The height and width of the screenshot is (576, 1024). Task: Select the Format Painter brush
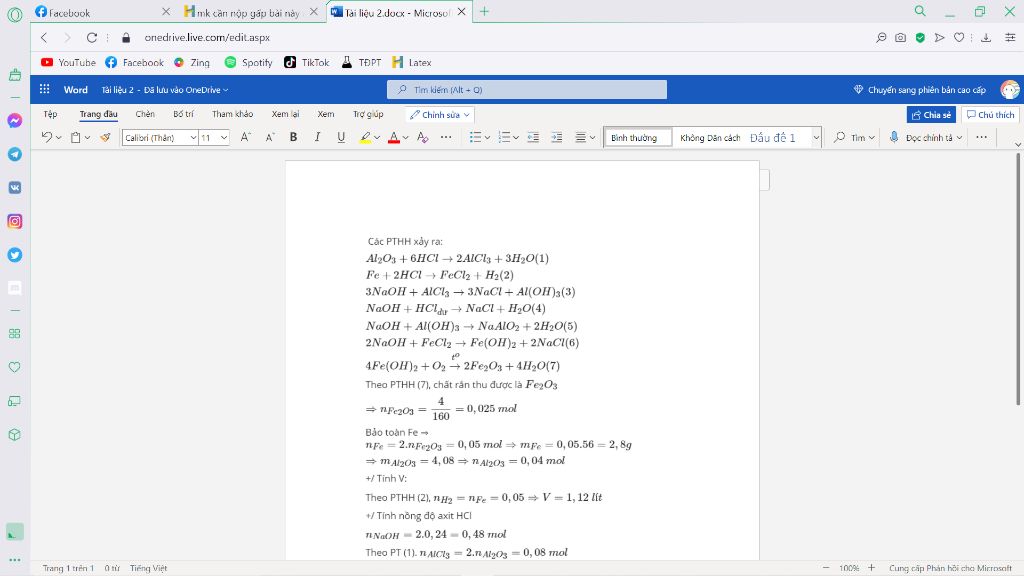pyautogui.click(x=105, y=137)
